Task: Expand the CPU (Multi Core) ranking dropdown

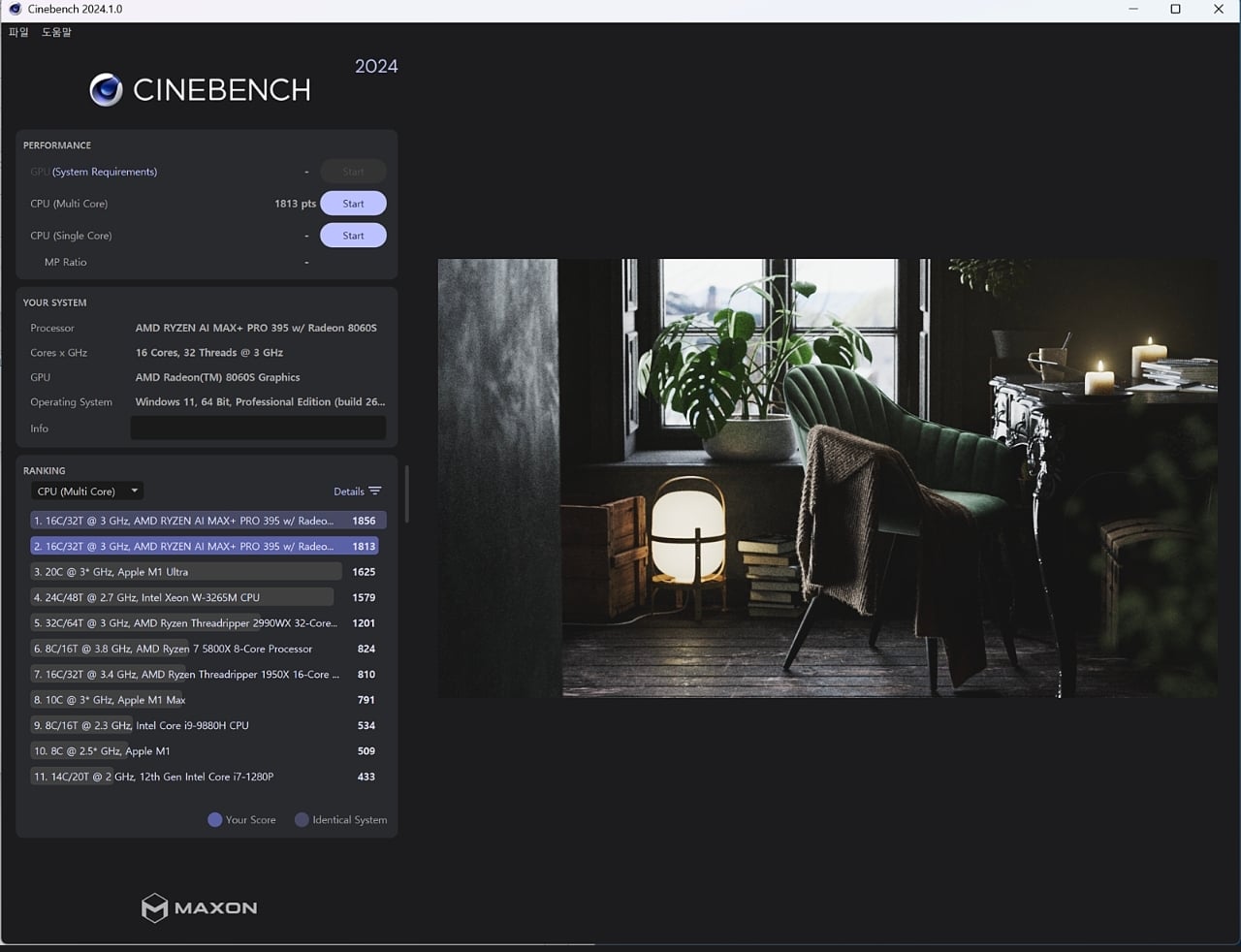Action: click(x=87, y=492)
